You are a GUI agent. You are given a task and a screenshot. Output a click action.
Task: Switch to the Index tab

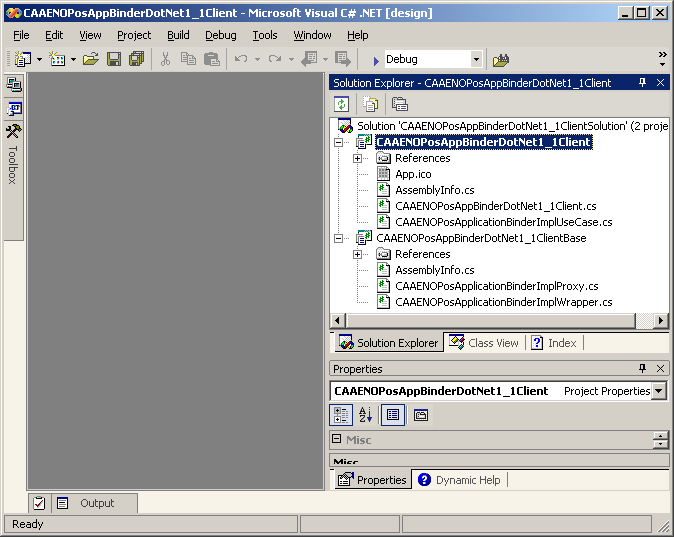(555, 343)
